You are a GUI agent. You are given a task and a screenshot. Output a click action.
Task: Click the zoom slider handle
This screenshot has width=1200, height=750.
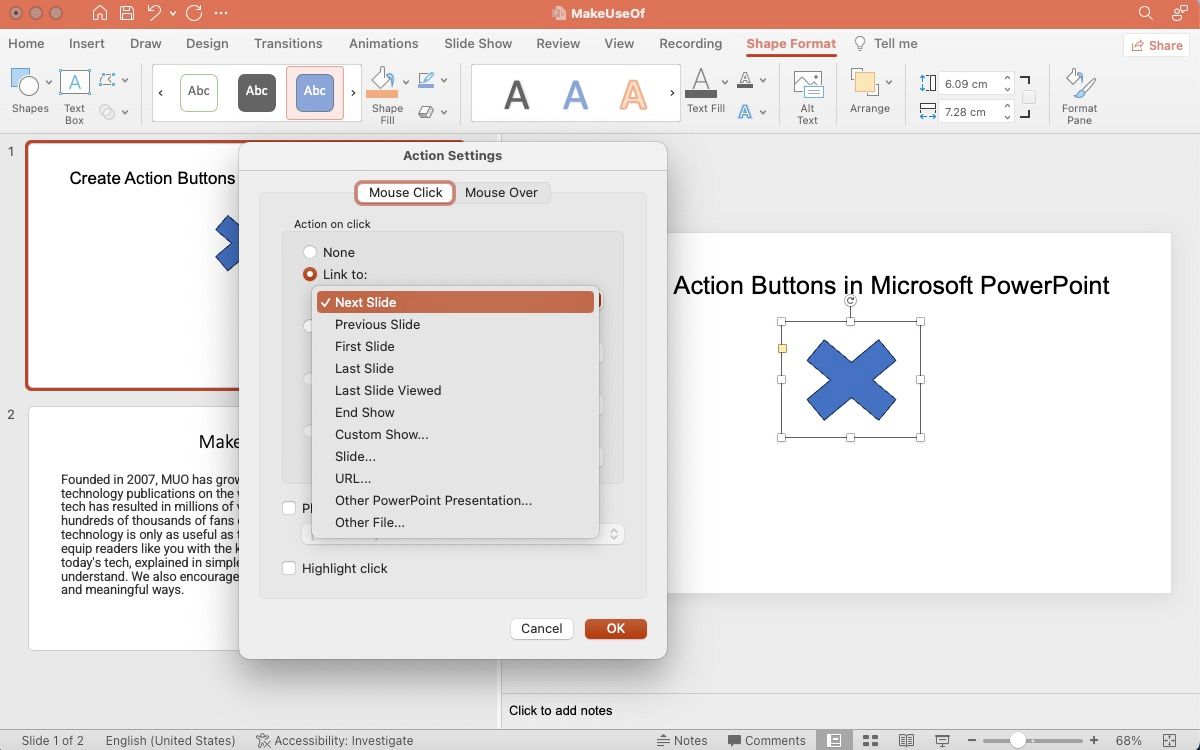(x=1017, y=740)
